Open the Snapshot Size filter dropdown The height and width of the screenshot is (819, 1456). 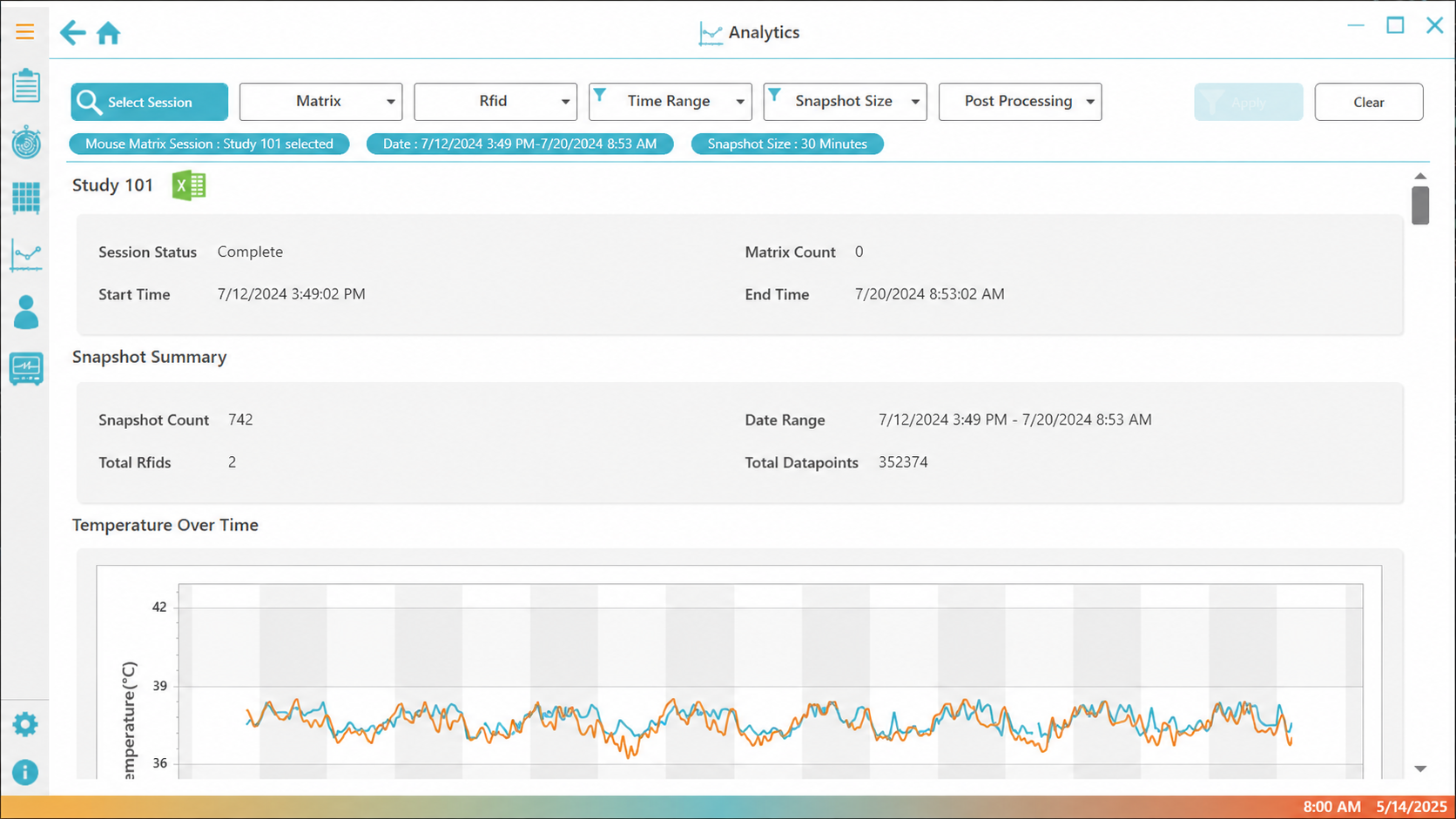(x=846, y=102)
